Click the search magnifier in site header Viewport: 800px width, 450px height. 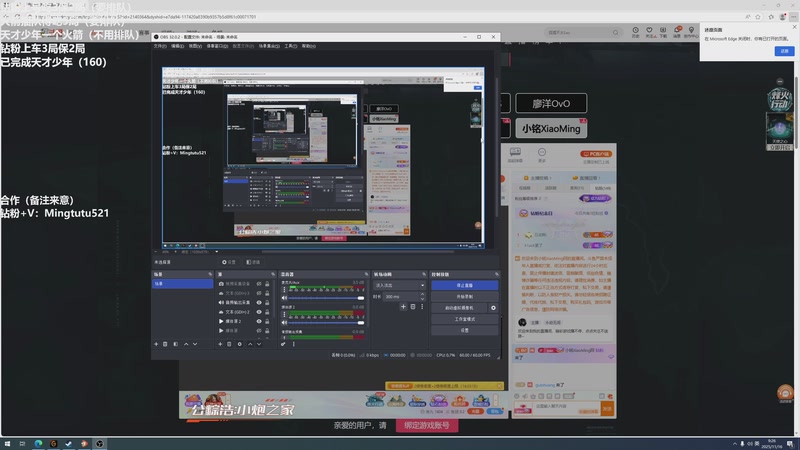pos(616,33)
